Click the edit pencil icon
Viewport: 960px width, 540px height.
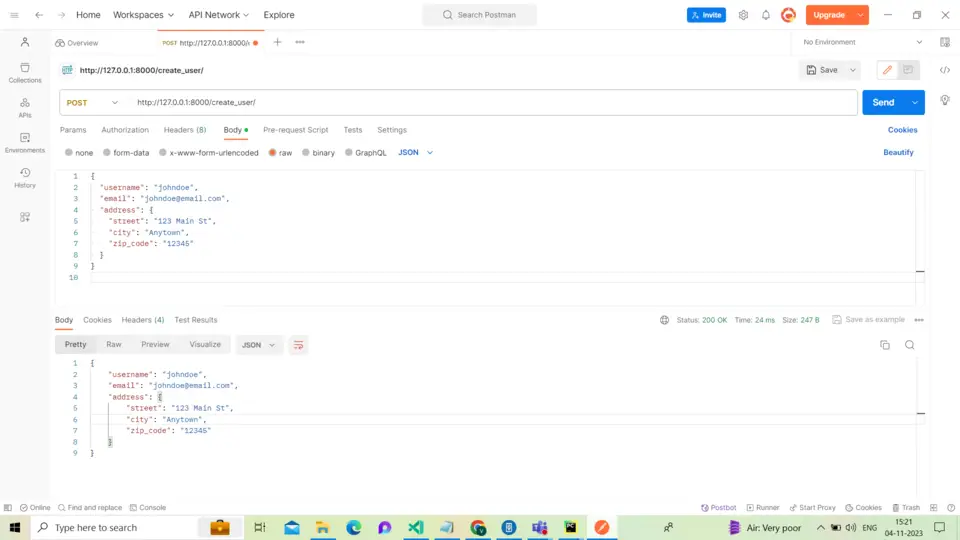click(887, 70)
